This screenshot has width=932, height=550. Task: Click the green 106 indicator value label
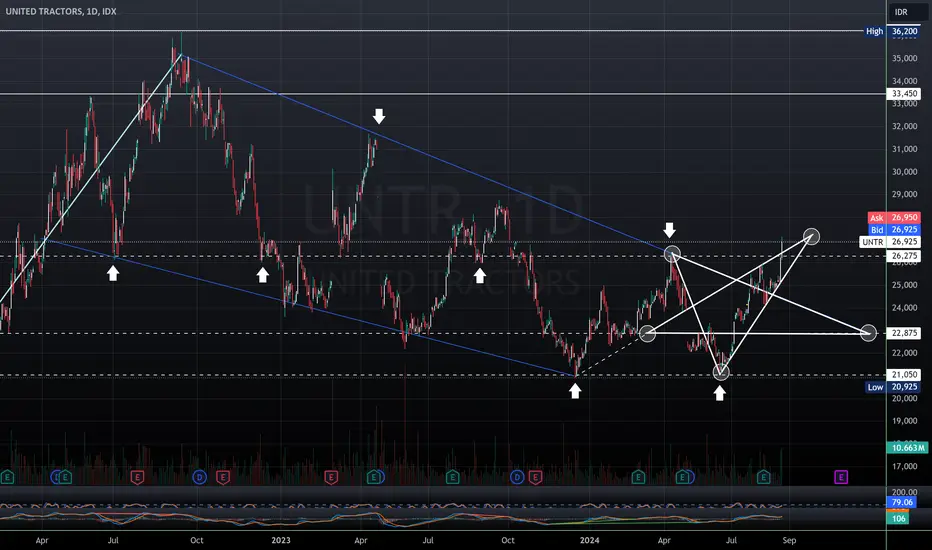click(898, 518)
